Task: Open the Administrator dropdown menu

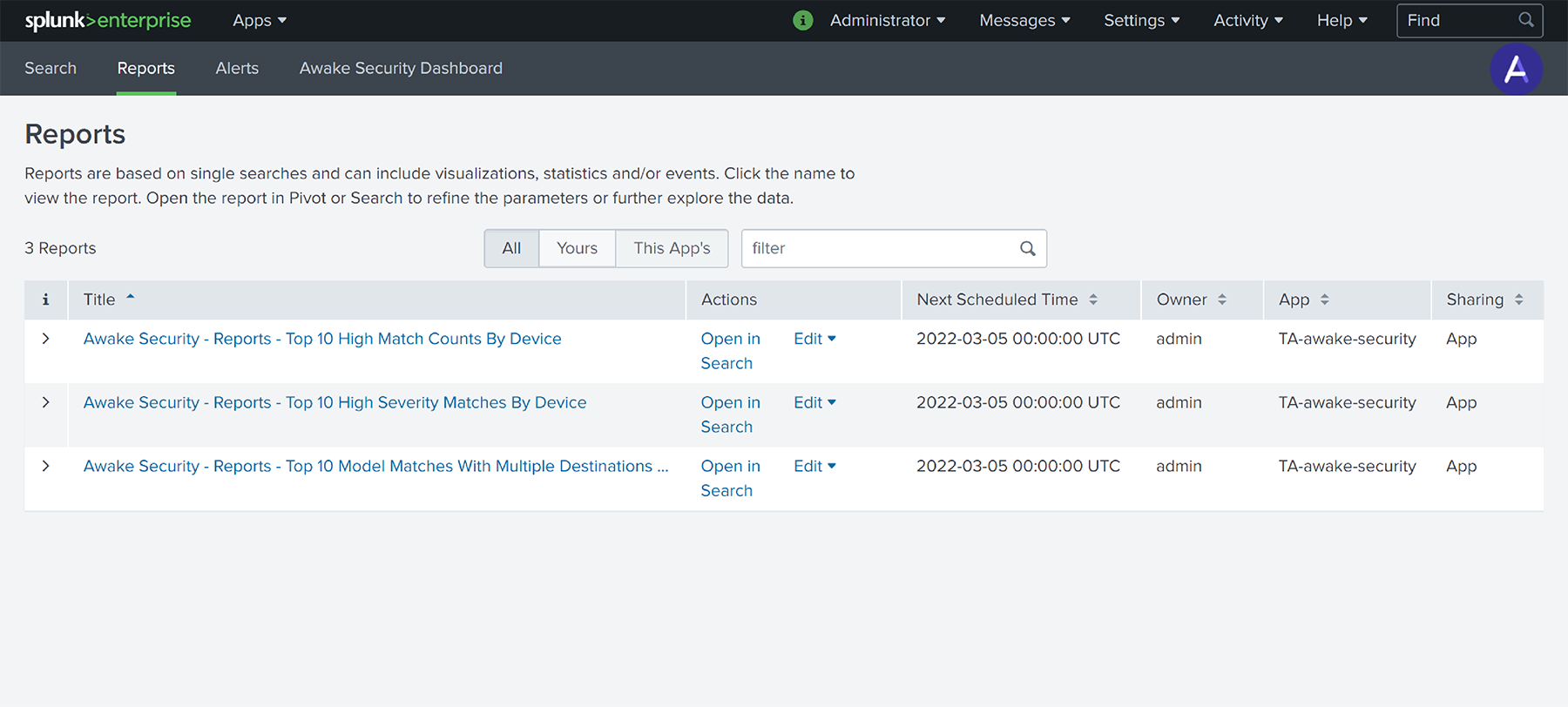Action: tap(888, 20)
